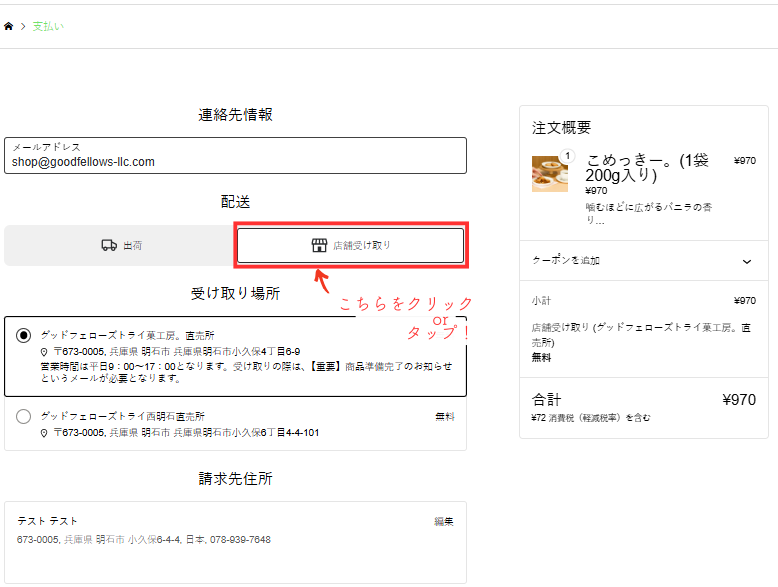
Task: Click 編集 to edit billing address
Action: tap(443, 521)
